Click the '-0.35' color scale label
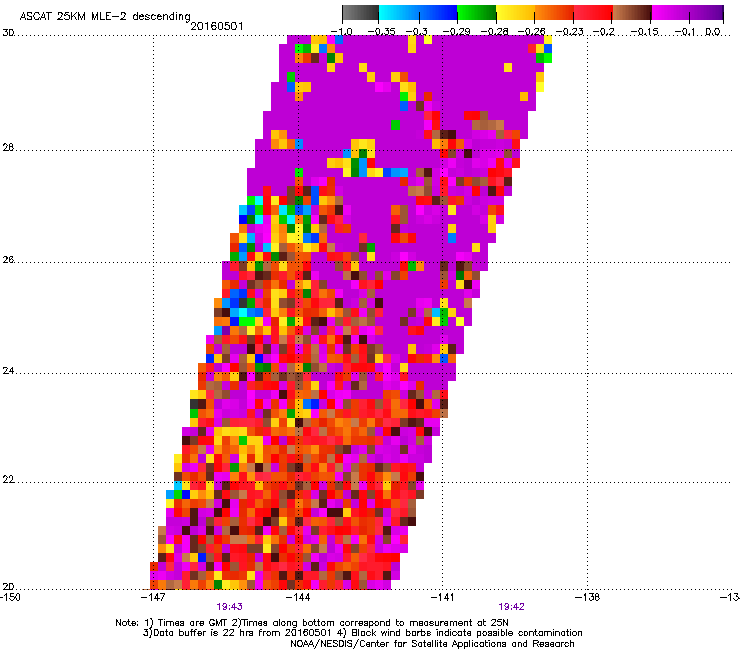Screen dimensions: 740x650 (x=381, y=32)
